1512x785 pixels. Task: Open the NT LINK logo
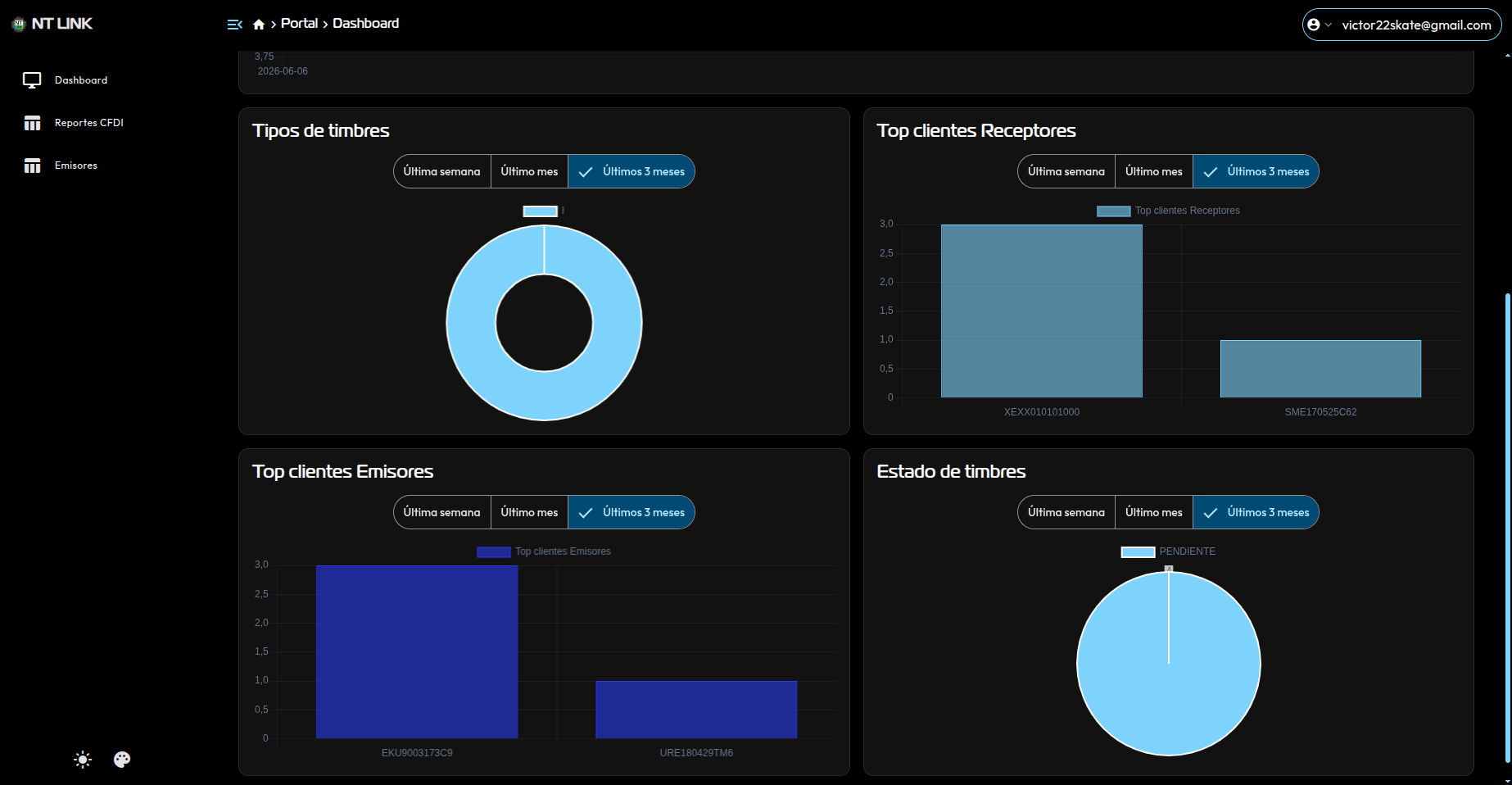[x=53, y=24]
